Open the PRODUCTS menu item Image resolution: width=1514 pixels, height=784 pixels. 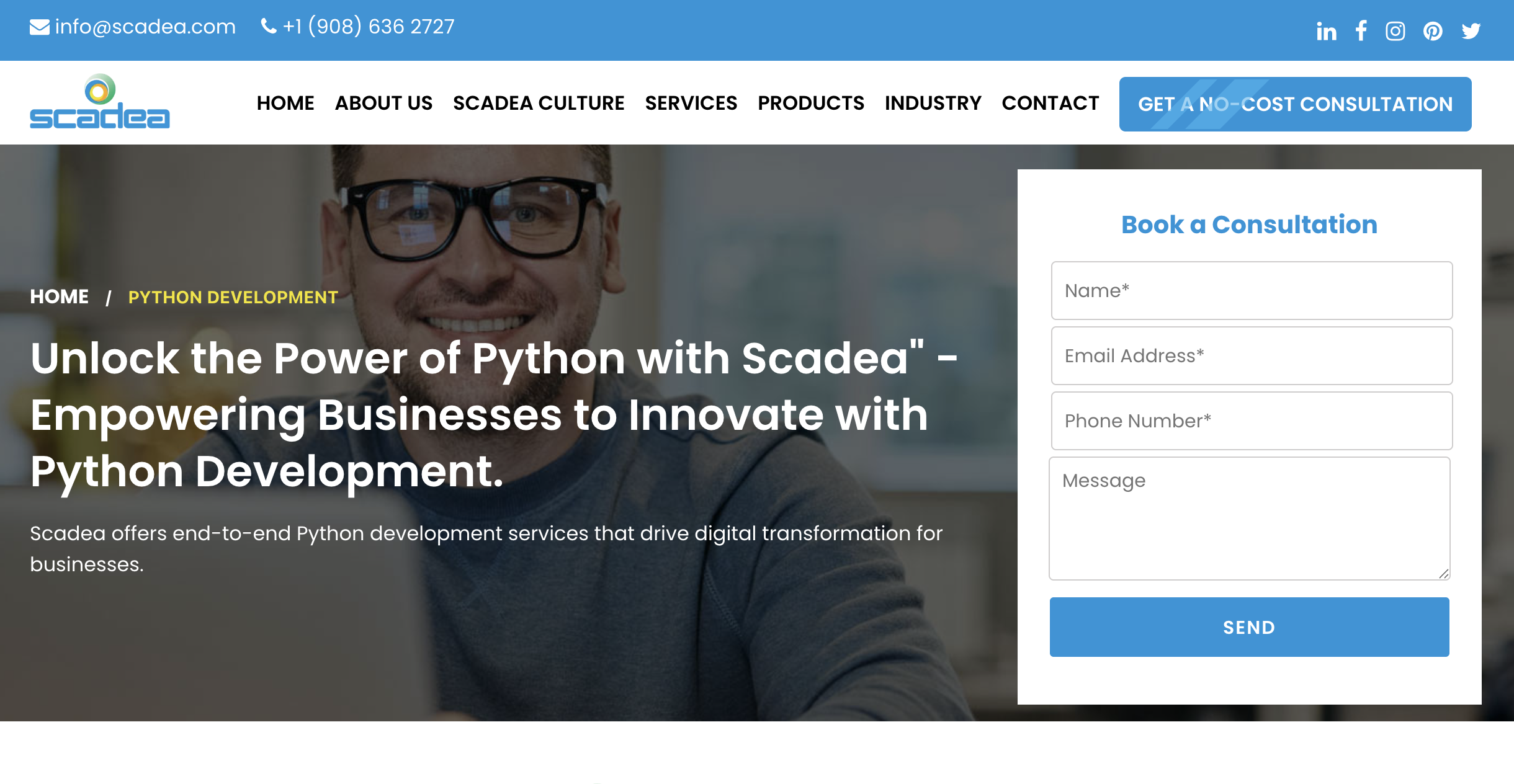811,103
